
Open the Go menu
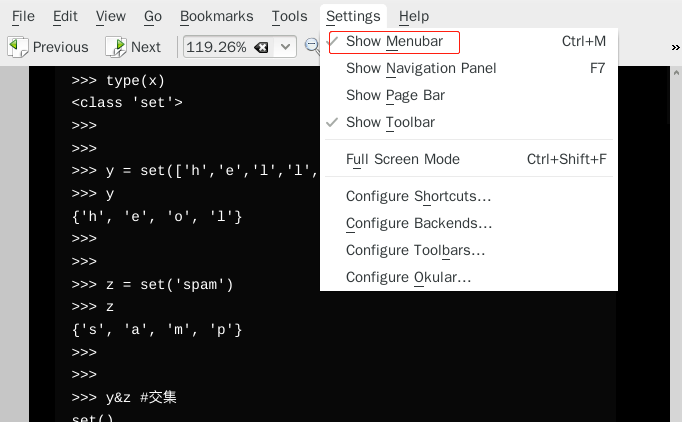click(153, 17)
